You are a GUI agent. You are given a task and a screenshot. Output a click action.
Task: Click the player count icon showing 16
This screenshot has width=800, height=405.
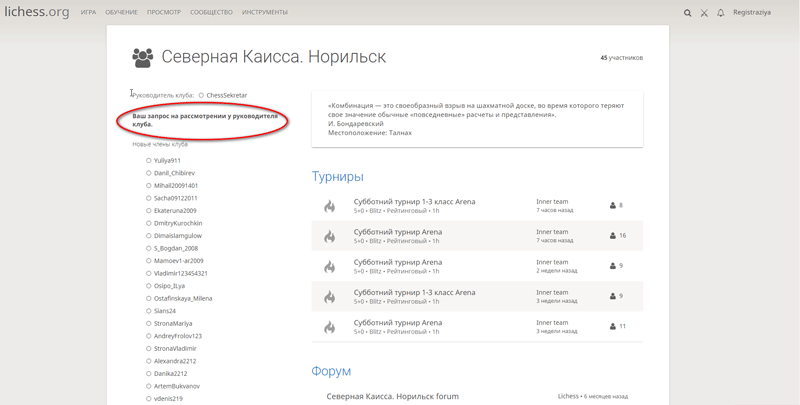click(613, 236)
